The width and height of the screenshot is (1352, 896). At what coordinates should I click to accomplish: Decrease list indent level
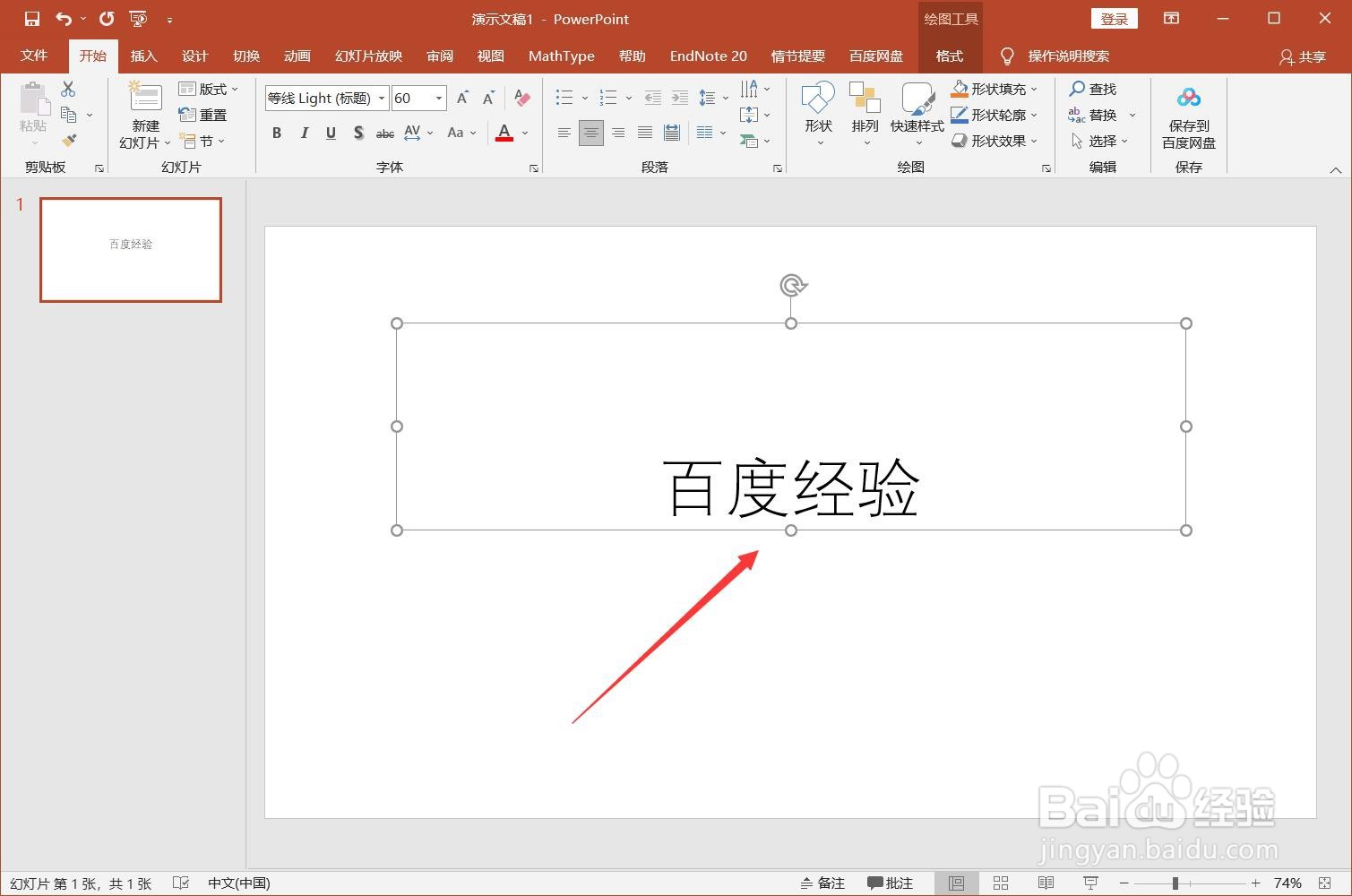(653, 98)
